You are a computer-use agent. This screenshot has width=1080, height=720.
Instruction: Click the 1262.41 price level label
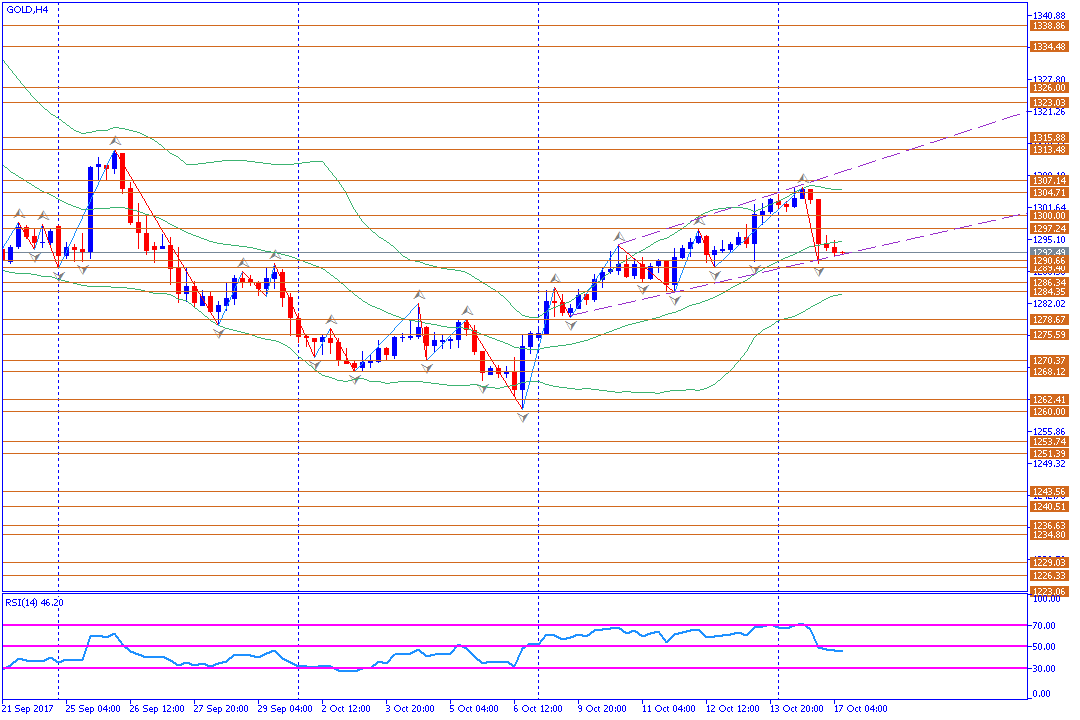1049,400
